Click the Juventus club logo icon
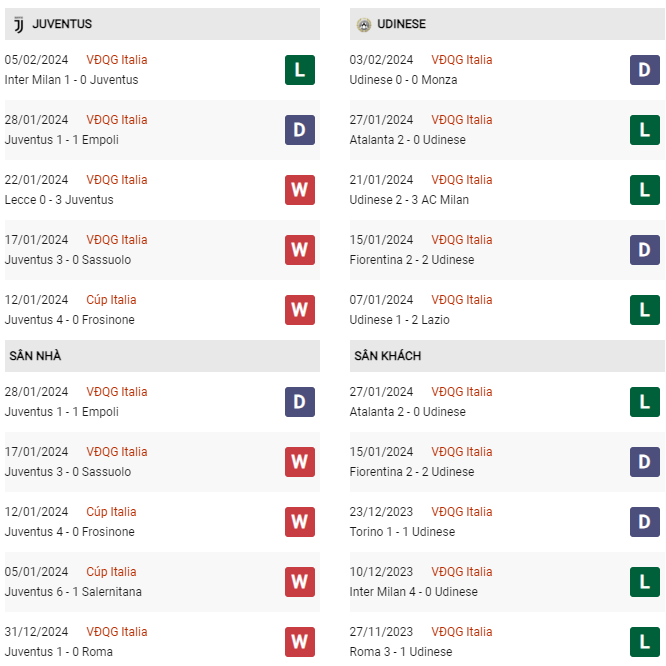This screenshot has height=666, width=666. click(19, 25)
